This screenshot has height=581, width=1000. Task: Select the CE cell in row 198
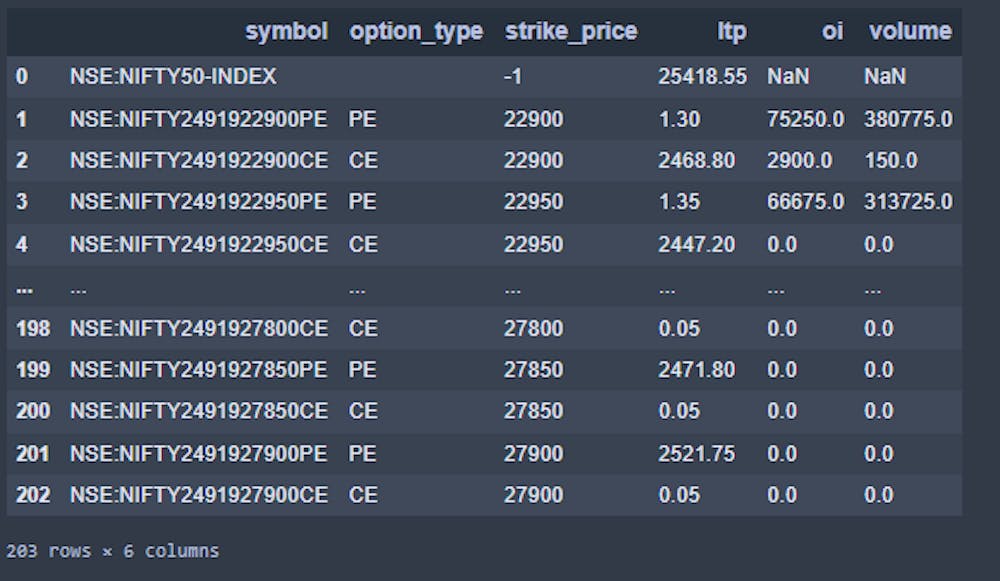(364, 328)
